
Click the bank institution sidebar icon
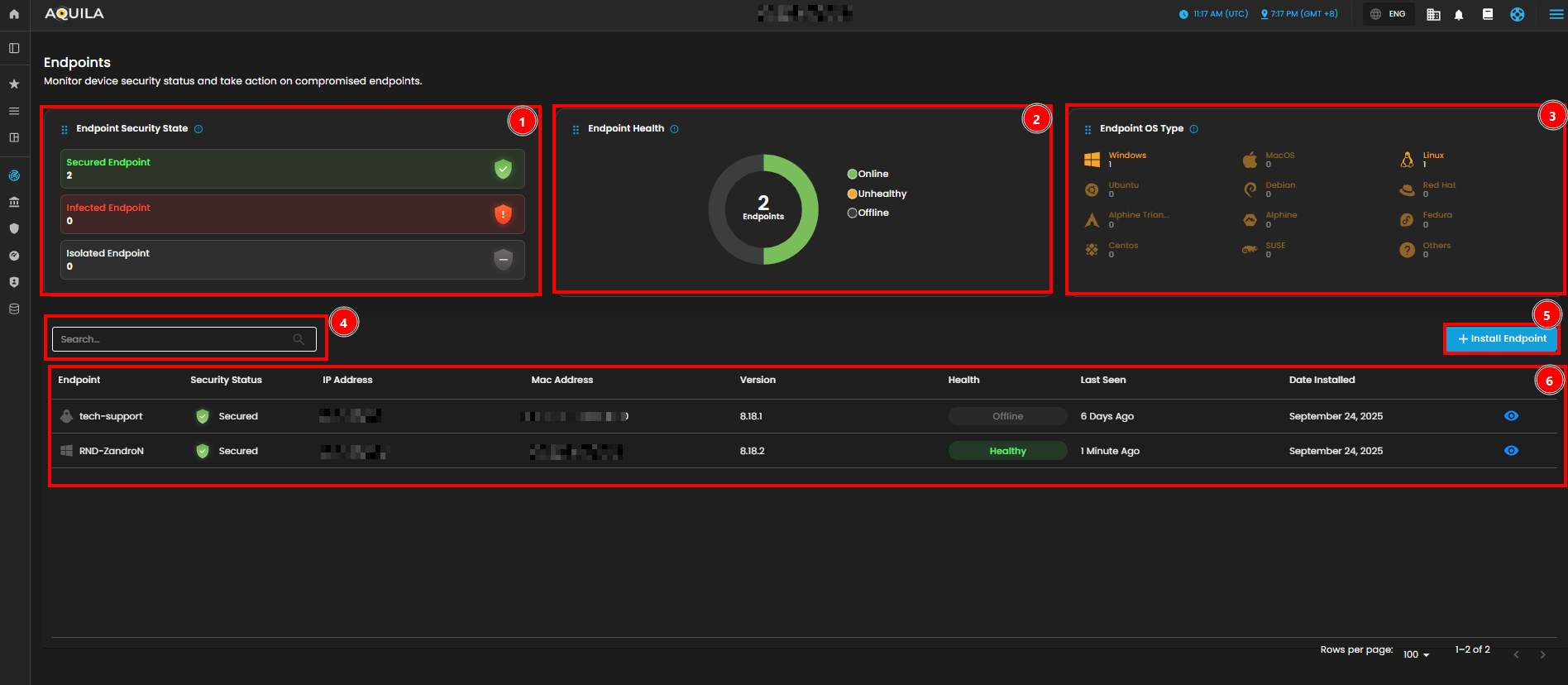[14, 202]
